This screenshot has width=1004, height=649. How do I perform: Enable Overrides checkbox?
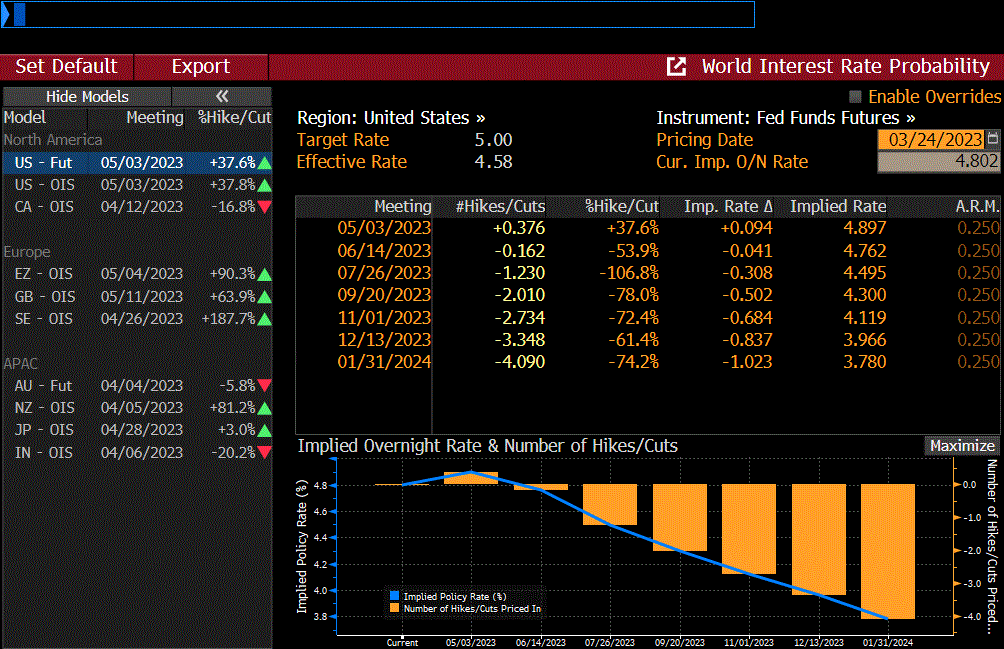pyautogui.click(x=855, y=97)
